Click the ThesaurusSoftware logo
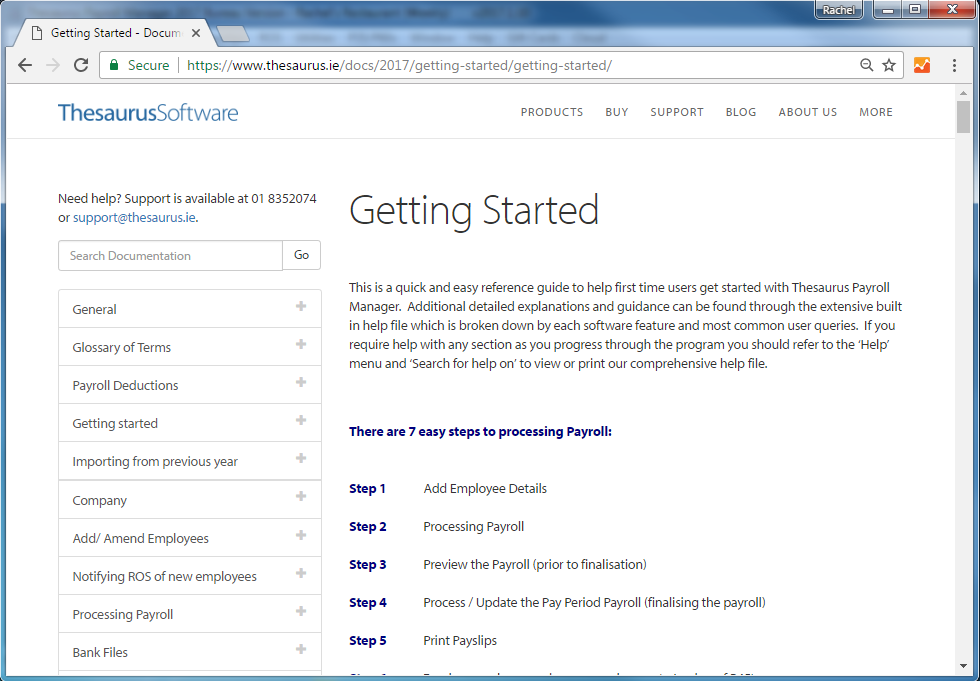Image resolution: width=980 pixels, height=681 pixels. (x=148, y=112)
